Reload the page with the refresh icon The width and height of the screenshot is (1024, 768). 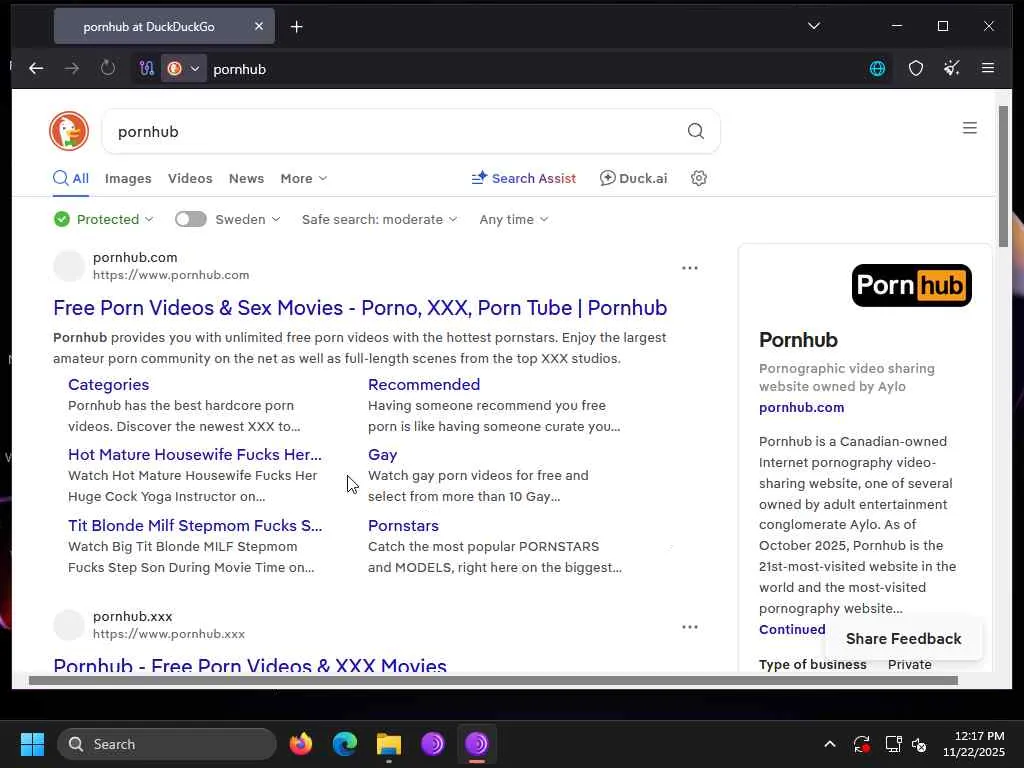108,69
